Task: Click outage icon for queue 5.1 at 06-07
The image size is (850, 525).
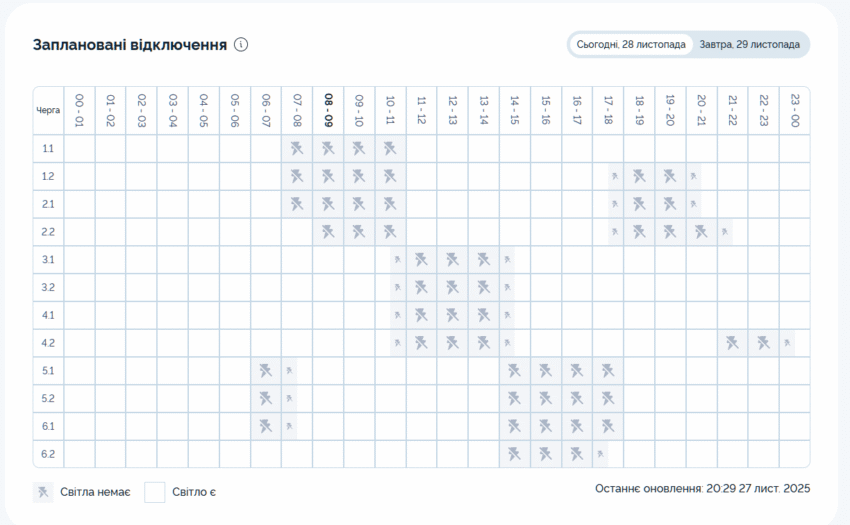Action: [266, 371]
